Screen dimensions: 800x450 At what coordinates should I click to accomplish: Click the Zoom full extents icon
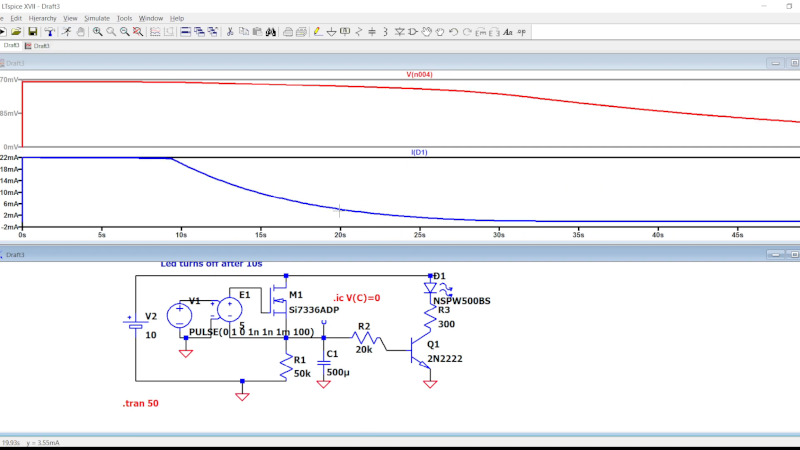[x=138, y=32]
